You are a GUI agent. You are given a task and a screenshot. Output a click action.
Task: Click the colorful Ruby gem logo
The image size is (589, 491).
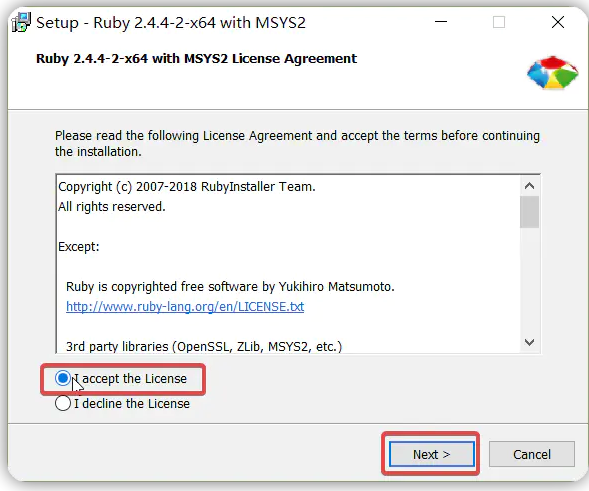[x=552, y=73]
